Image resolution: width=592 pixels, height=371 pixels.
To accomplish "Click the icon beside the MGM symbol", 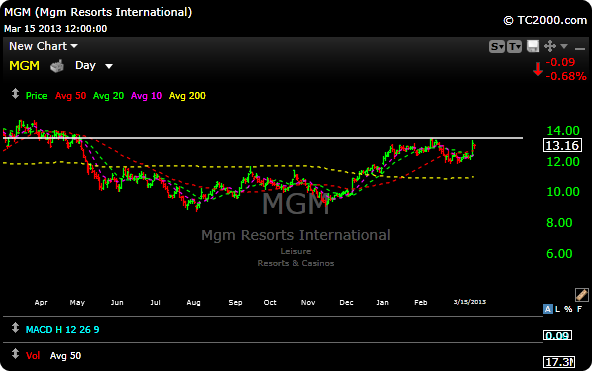I will [x=57, y=66].
